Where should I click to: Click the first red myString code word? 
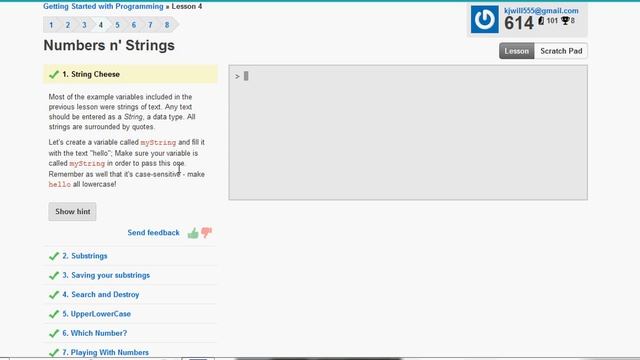click(x=158, y=143)
